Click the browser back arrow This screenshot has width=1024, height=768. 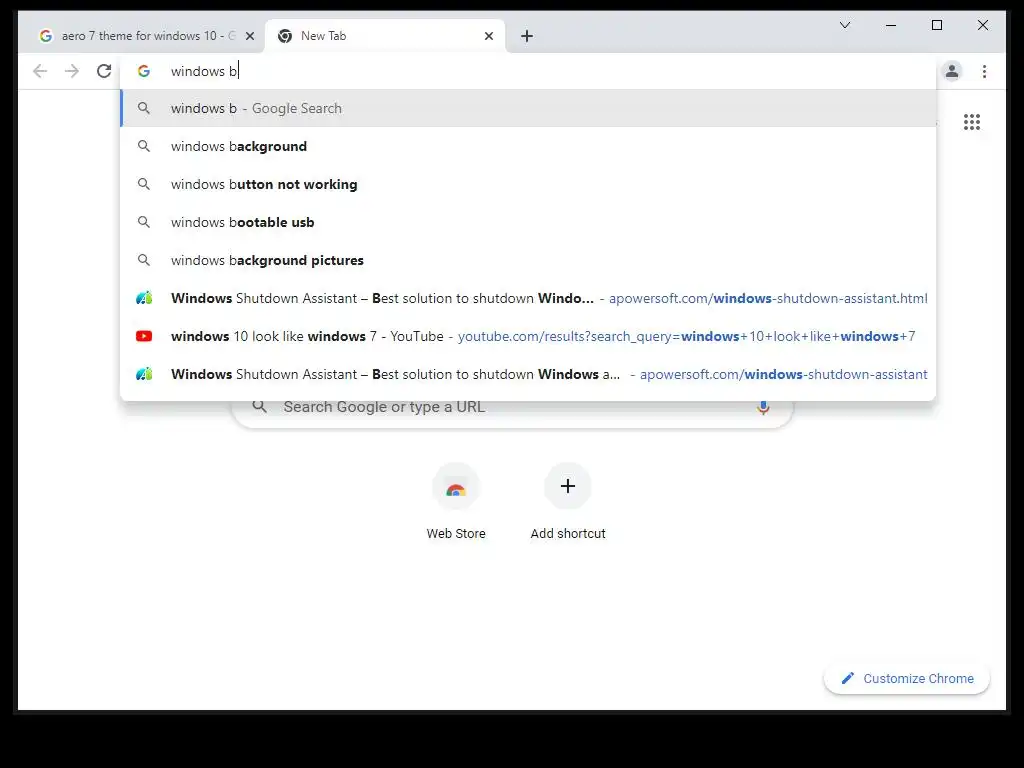40,71
